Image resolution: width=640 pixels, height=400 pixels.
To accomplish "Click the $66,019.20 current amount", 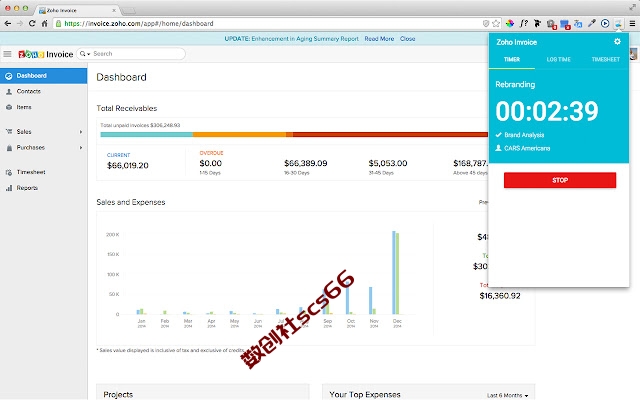I will [128, 165].
